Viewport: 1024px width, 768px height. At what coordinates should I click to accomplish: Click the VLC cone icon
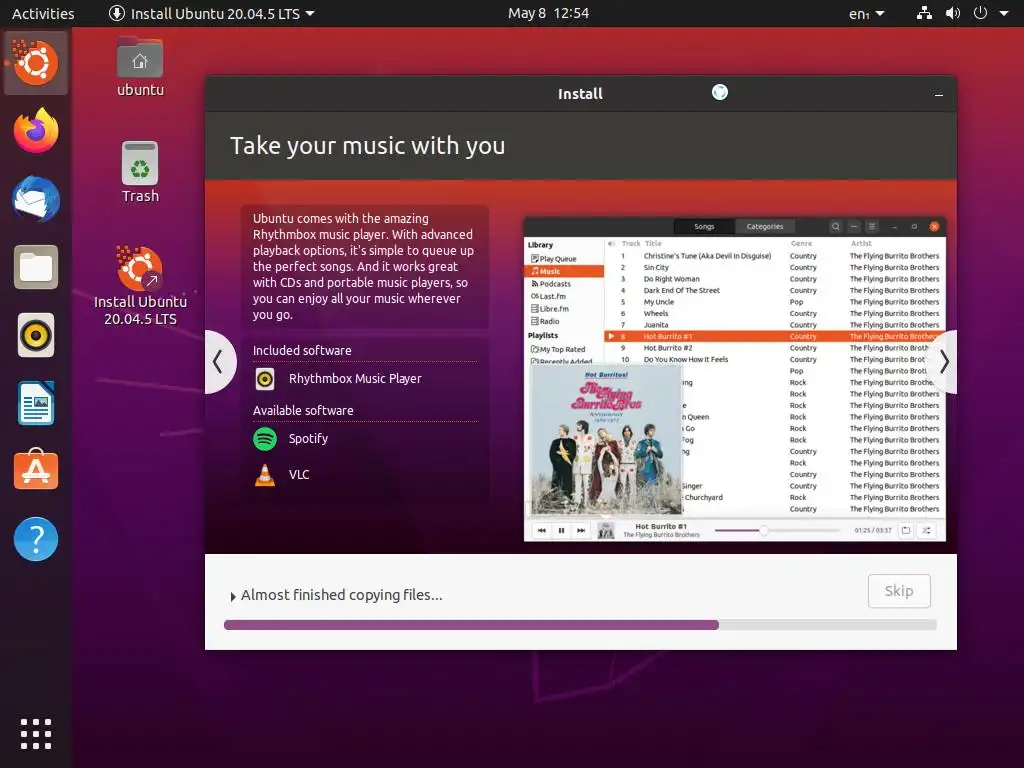264,475
